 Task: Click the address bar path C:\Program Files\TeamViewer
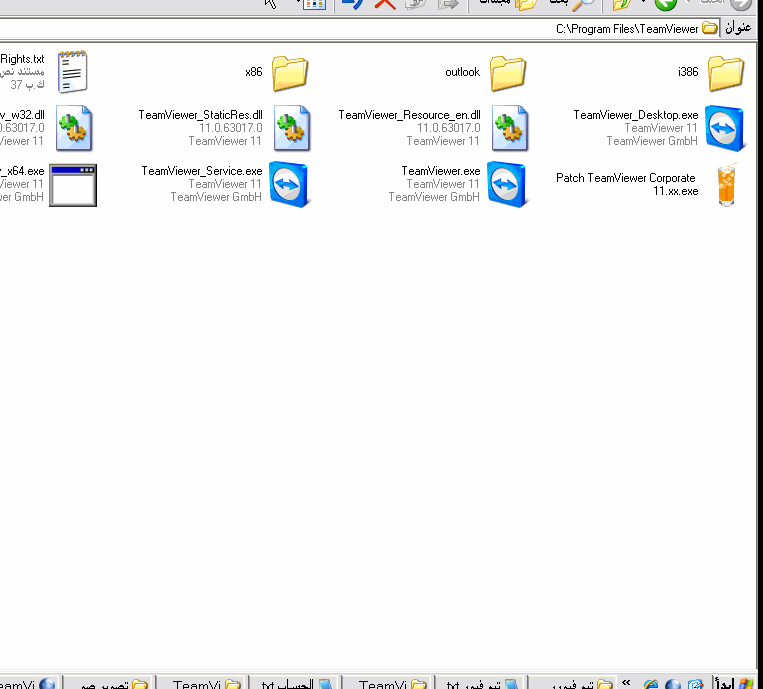627,29
